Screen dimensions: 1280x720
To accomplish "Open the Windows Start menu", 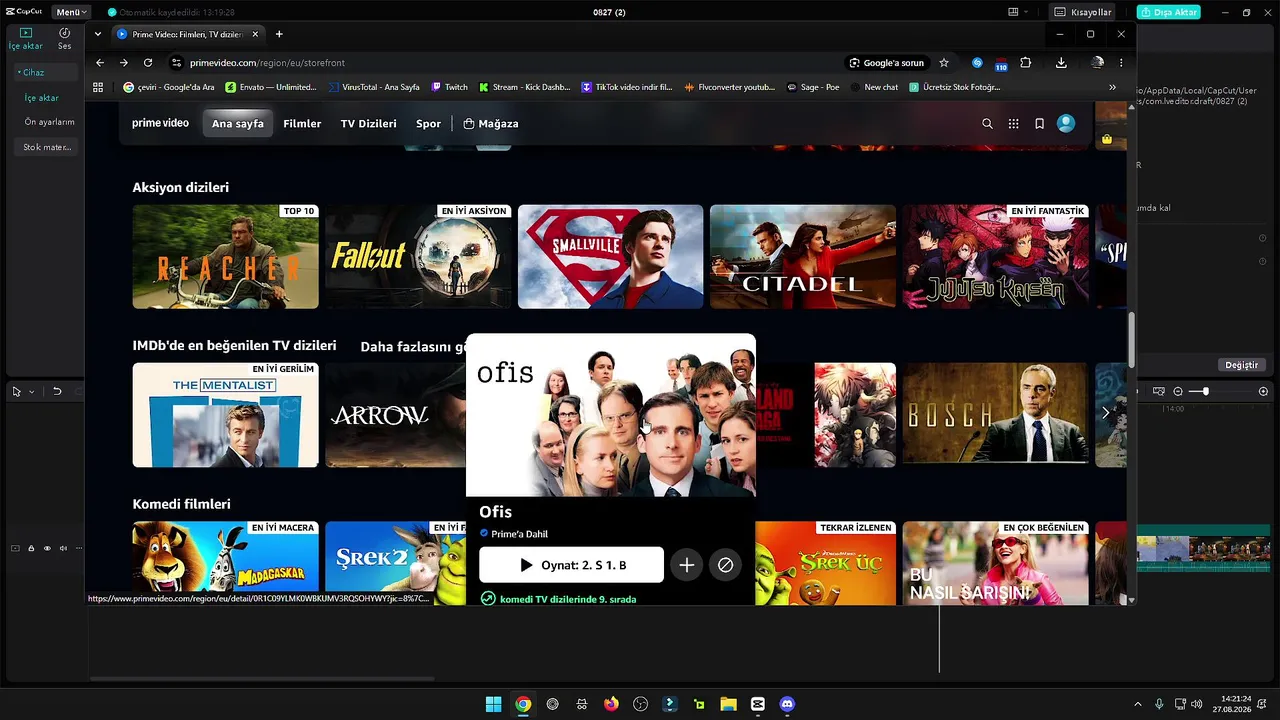I will point(493,704).
